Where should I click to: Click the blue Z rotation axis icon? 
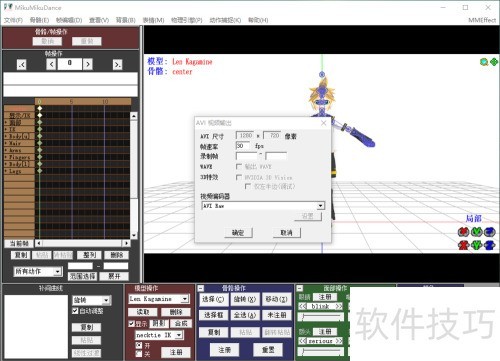[490, 231]
